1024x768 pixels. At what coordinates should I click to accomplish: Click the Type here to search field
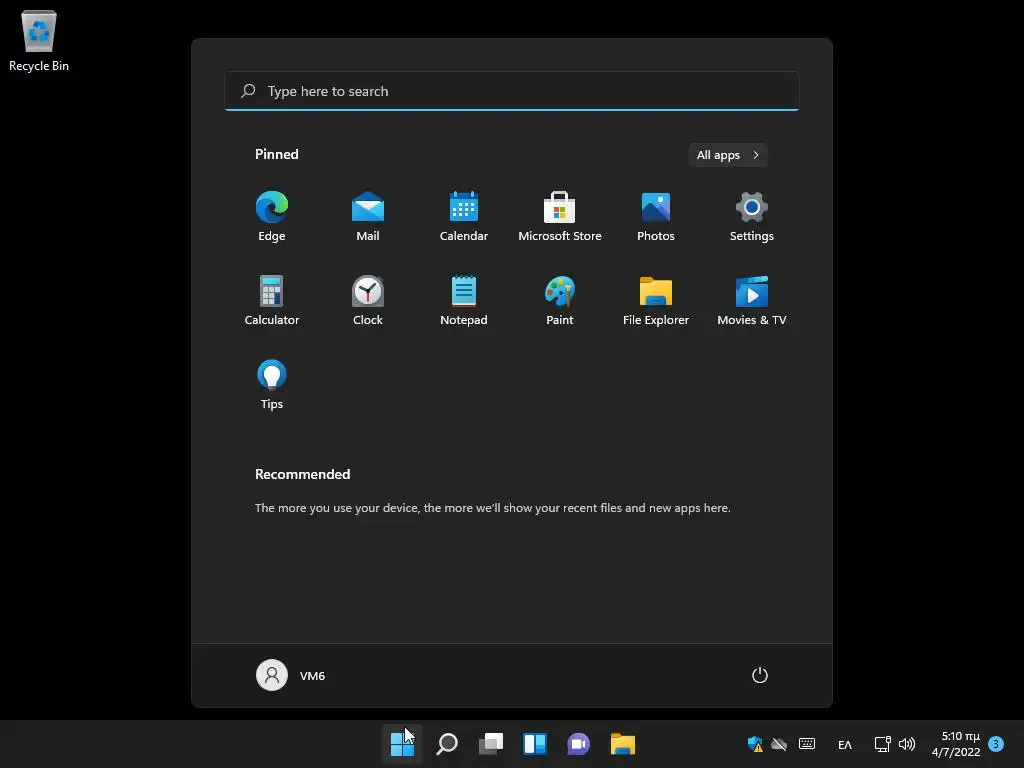tap(512, 91)
